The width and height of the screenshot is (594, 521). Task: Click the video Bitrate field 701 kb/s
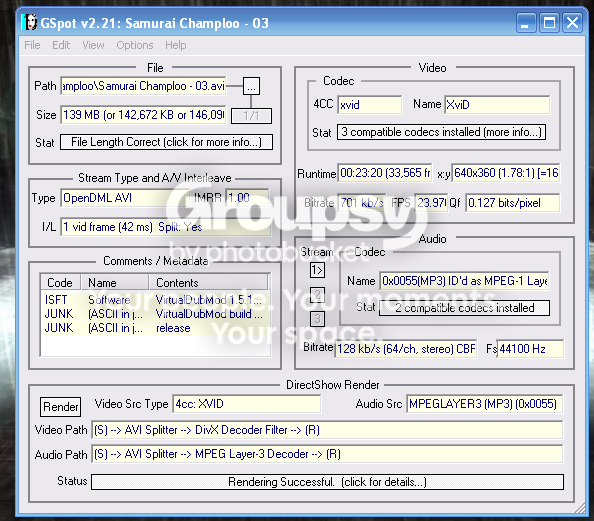[x=361, y=203]
